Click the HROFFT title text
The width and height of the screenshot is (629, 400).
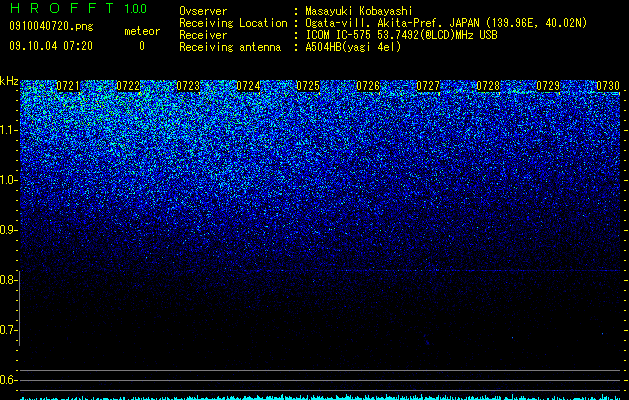(x=62, y=8)
